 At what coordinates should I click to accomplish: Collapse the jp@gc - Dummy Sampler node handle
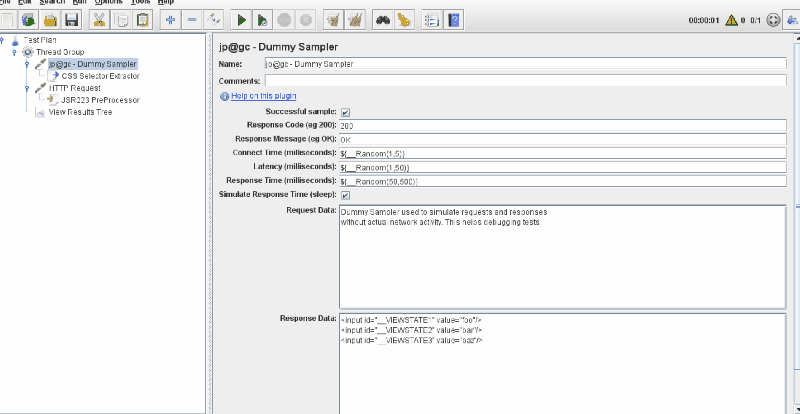[27, 64]
